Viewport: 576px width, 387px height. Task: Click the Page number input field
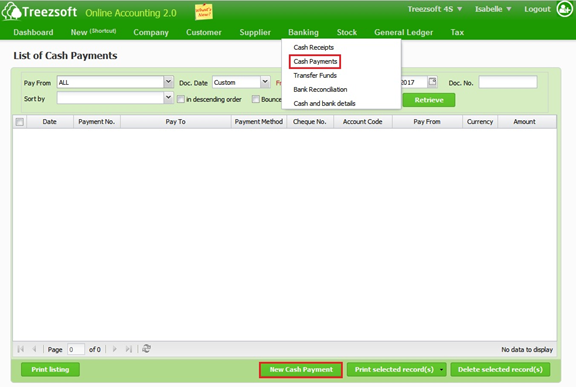coord(76,349)
